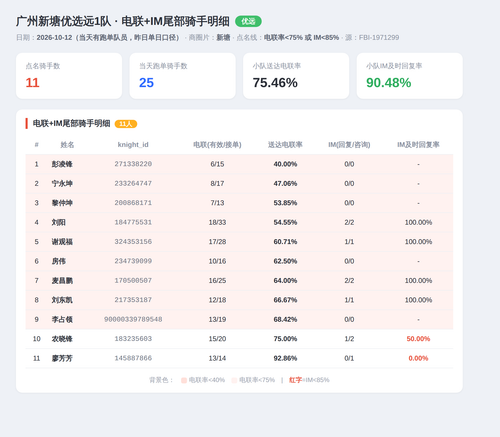This screenshot has width=500, height=437.
Task: Click 房伟 name in row 6
Action: point(59,261)
